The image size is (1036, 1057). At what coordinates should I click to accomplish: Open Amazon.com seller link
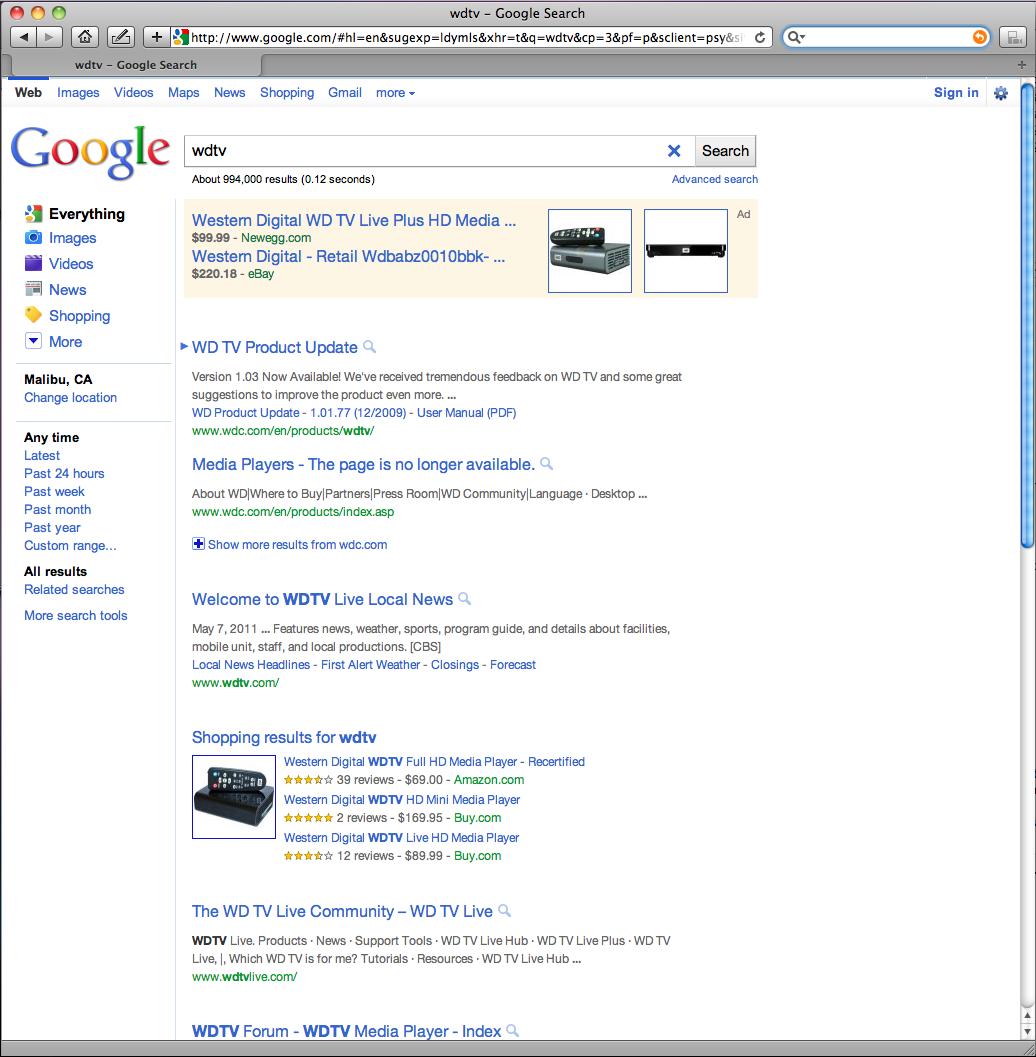coord(489,780)
